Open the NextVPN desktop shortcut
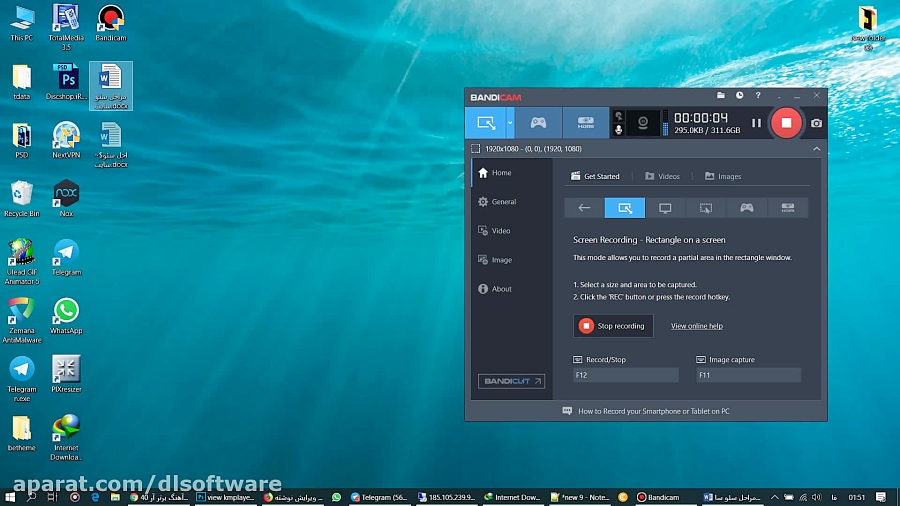The width and height of the screenshot is (900, 506). [66, 141]
